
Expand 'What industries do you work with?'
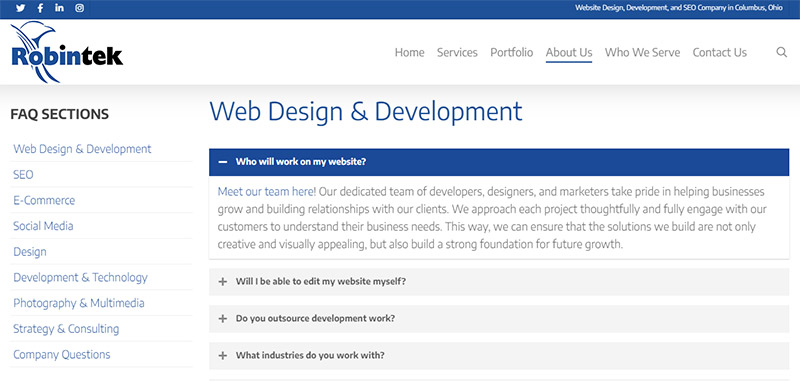click(x=499, y=355)
